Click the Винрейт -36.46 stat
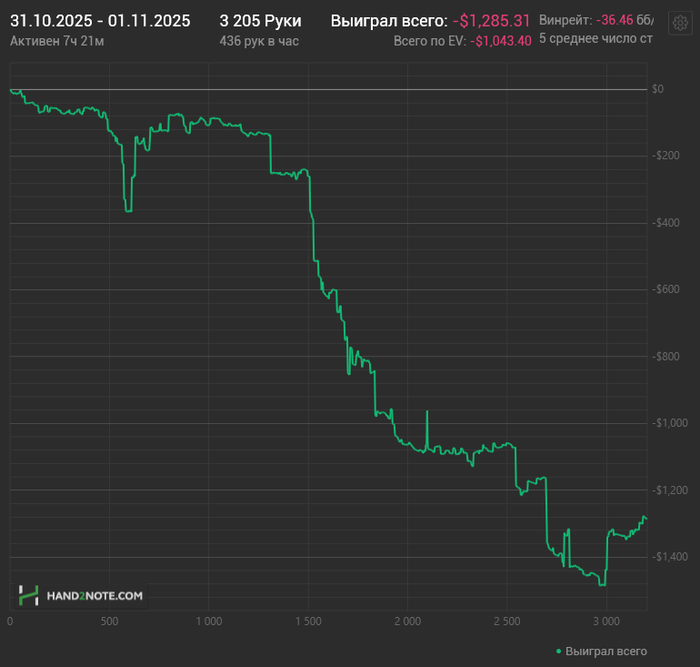 596,20
